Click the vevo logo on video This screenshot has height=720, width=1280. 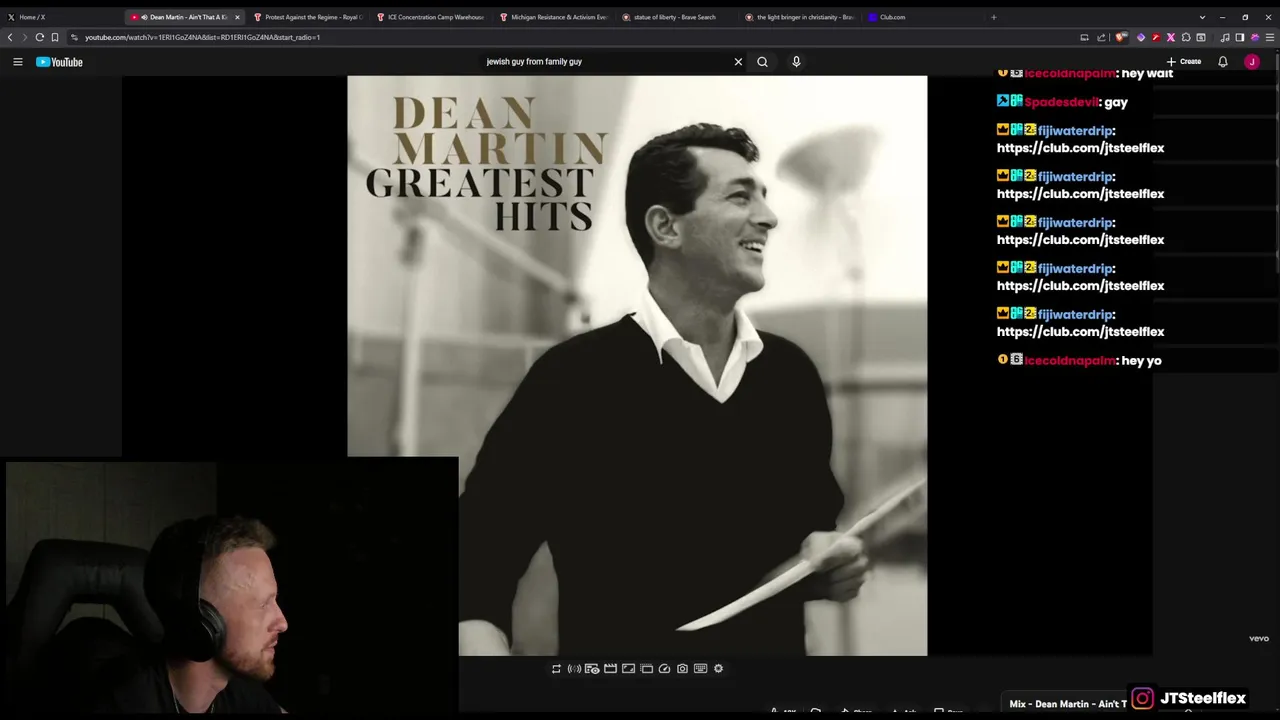(1258, 639)
